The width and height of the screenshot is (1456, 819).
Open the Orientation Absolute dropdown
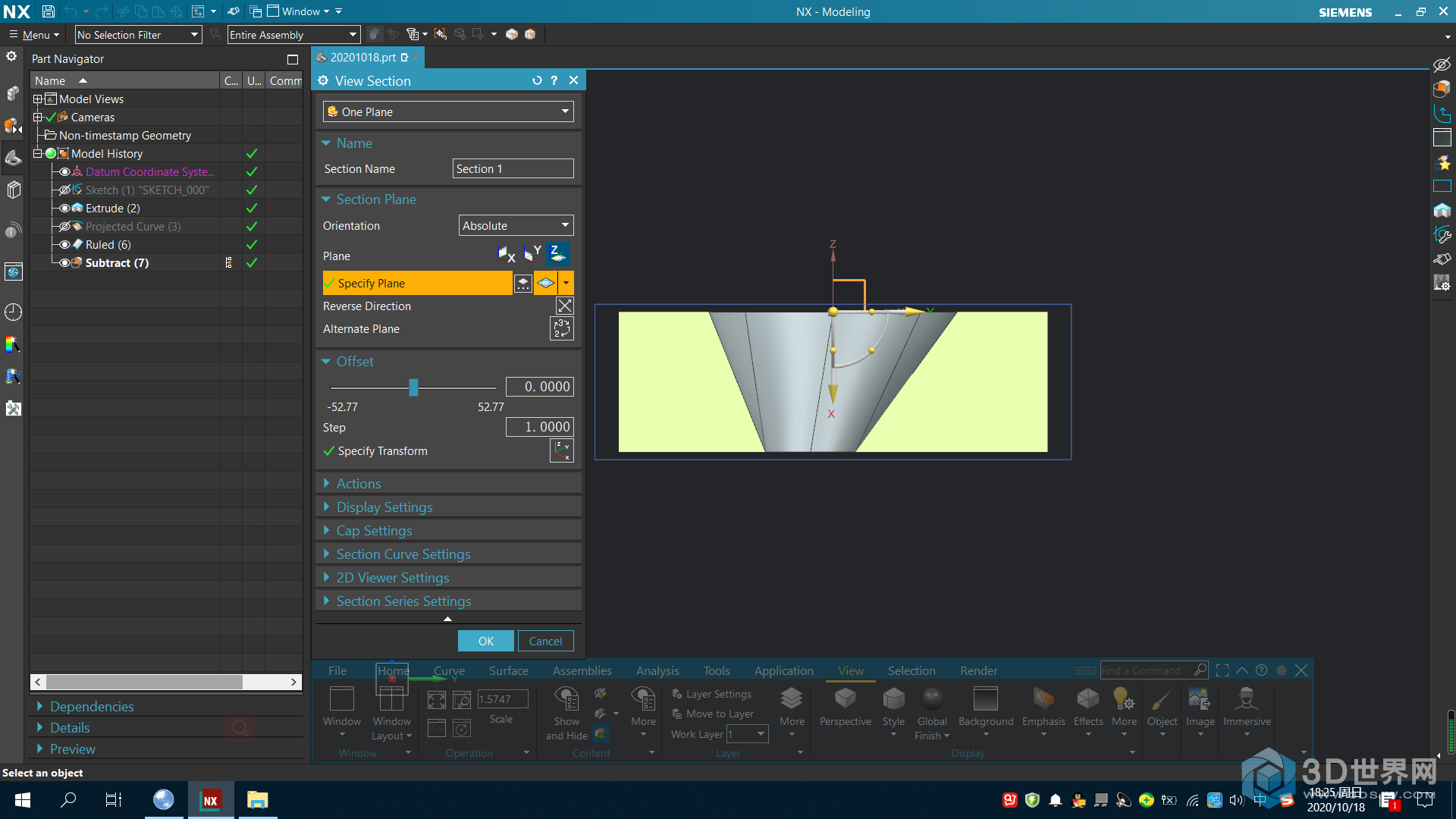516,226
